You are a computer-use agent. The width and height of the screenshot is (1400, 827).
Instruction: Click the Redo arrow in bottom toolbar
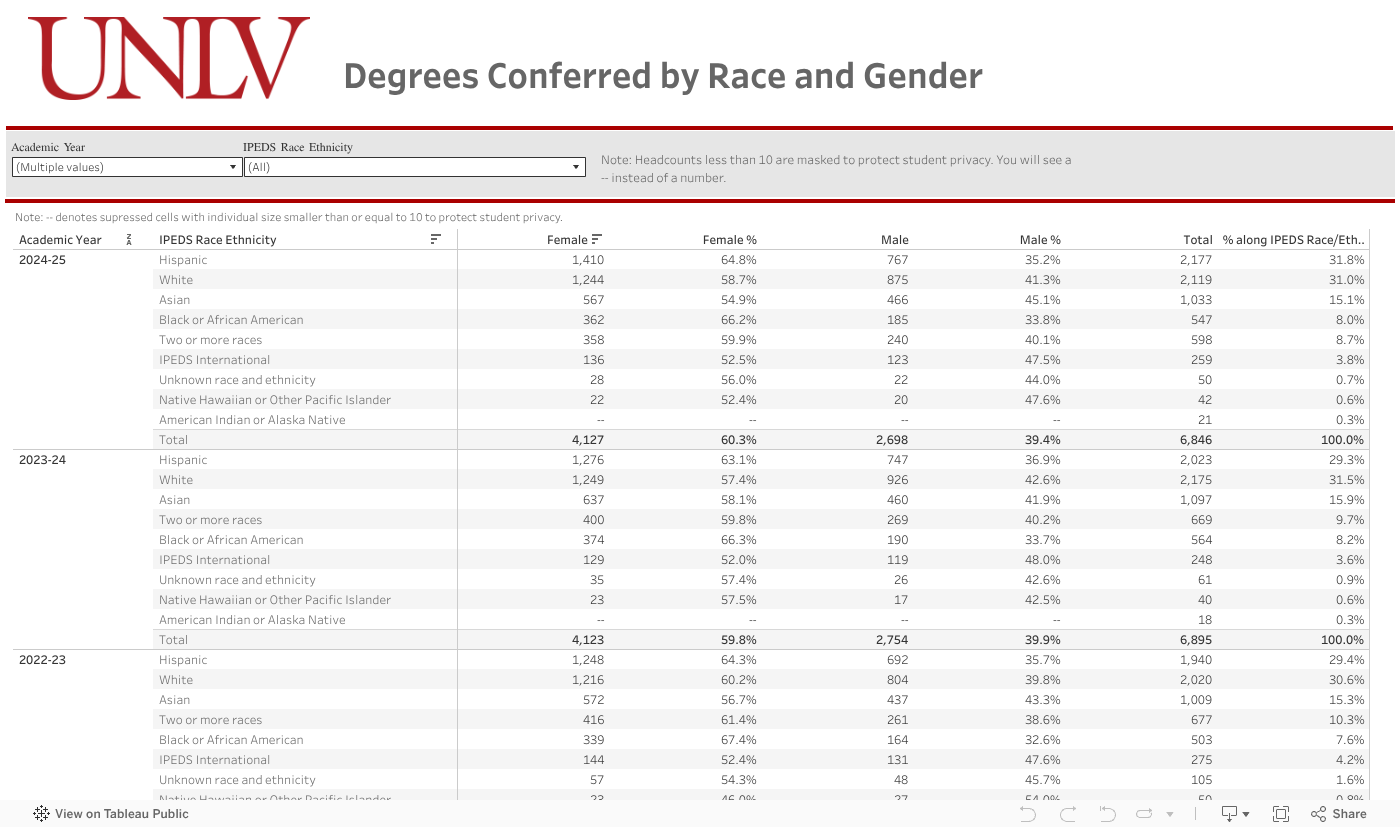1067,814
